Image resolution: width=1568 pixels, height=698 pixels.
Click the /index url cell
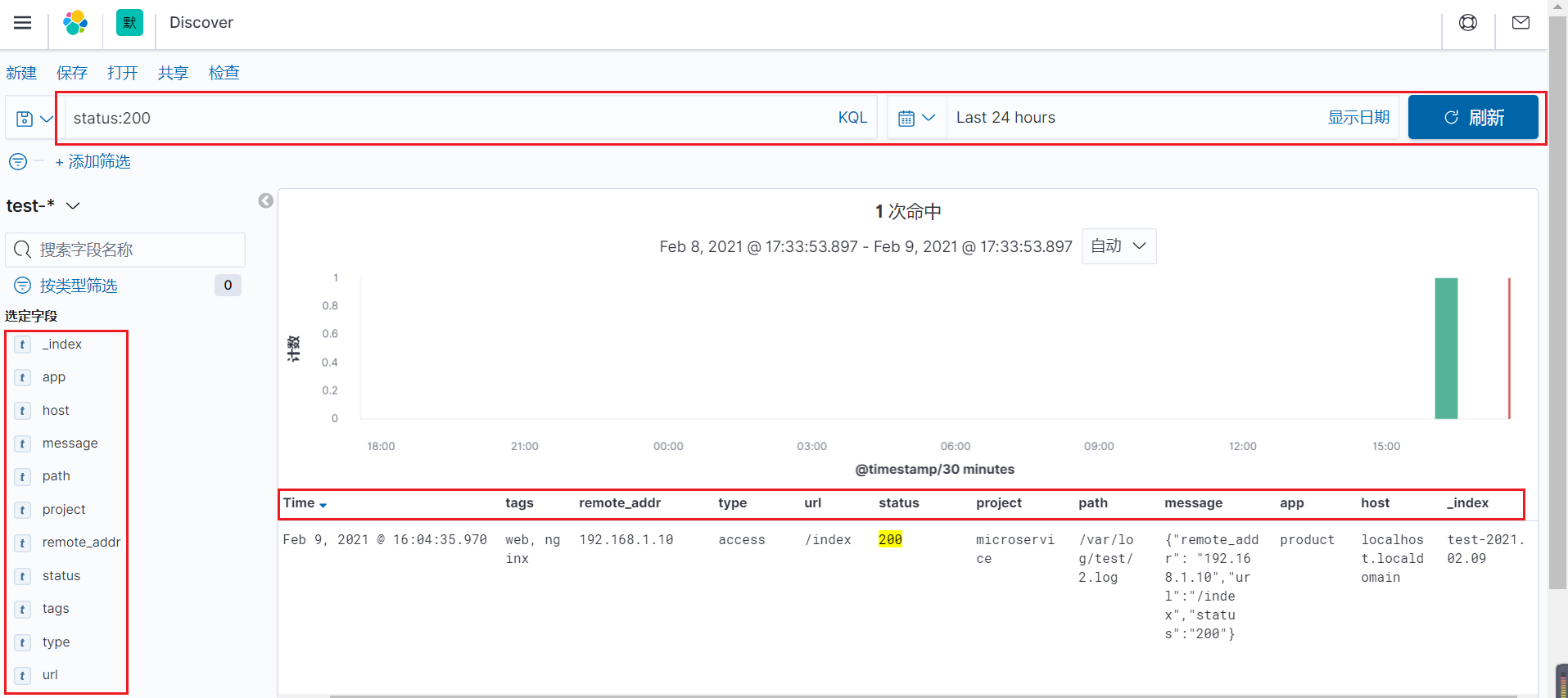coord(828,540)
